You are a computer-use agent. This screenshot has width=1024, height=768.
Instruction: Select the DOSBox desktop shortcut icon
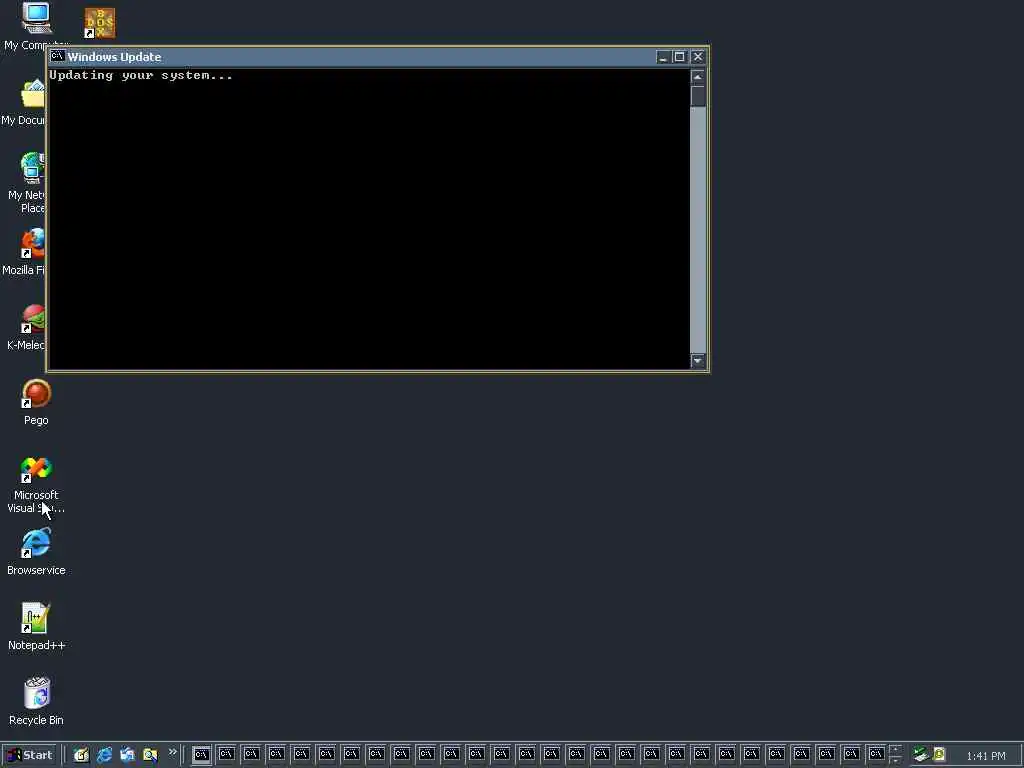[x=100, y=23]
